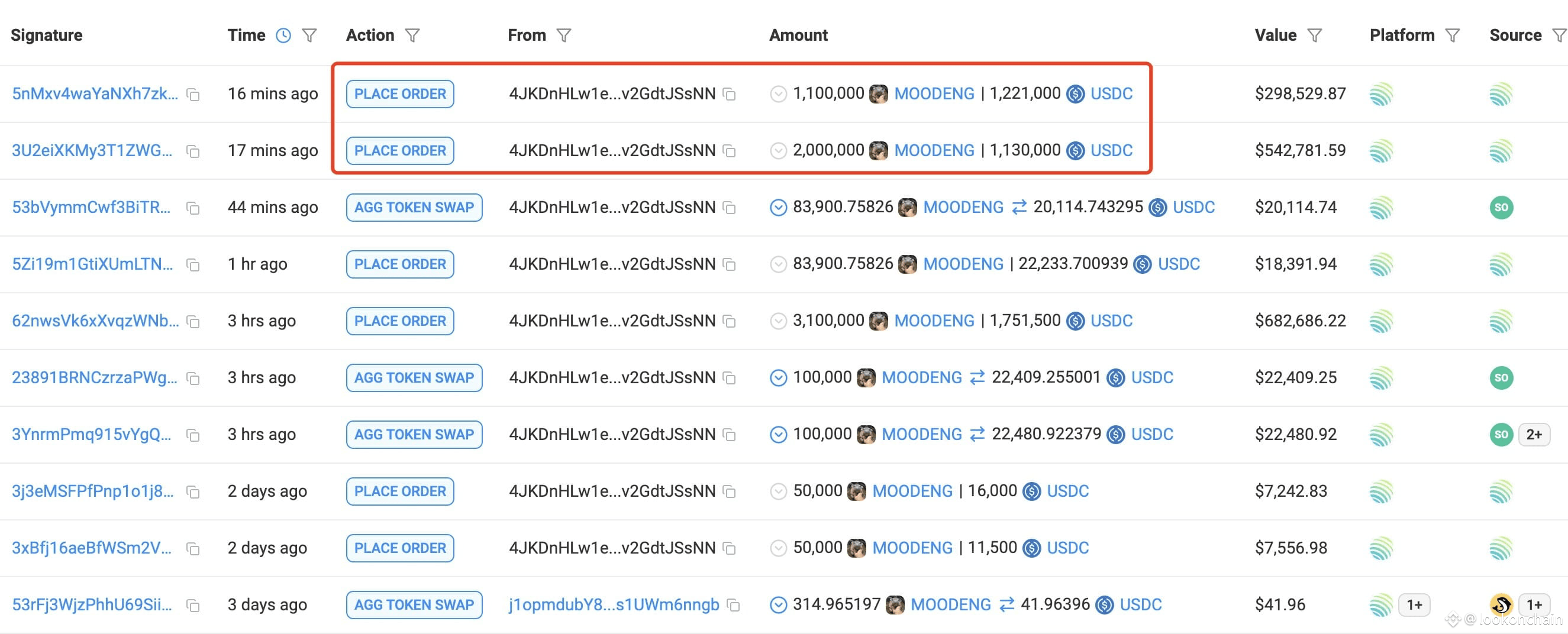Copy signature 5nMxv4waYaNXh7zk... to clipboard
This screenshot has height=634, width=1568.
click(193, 95)
